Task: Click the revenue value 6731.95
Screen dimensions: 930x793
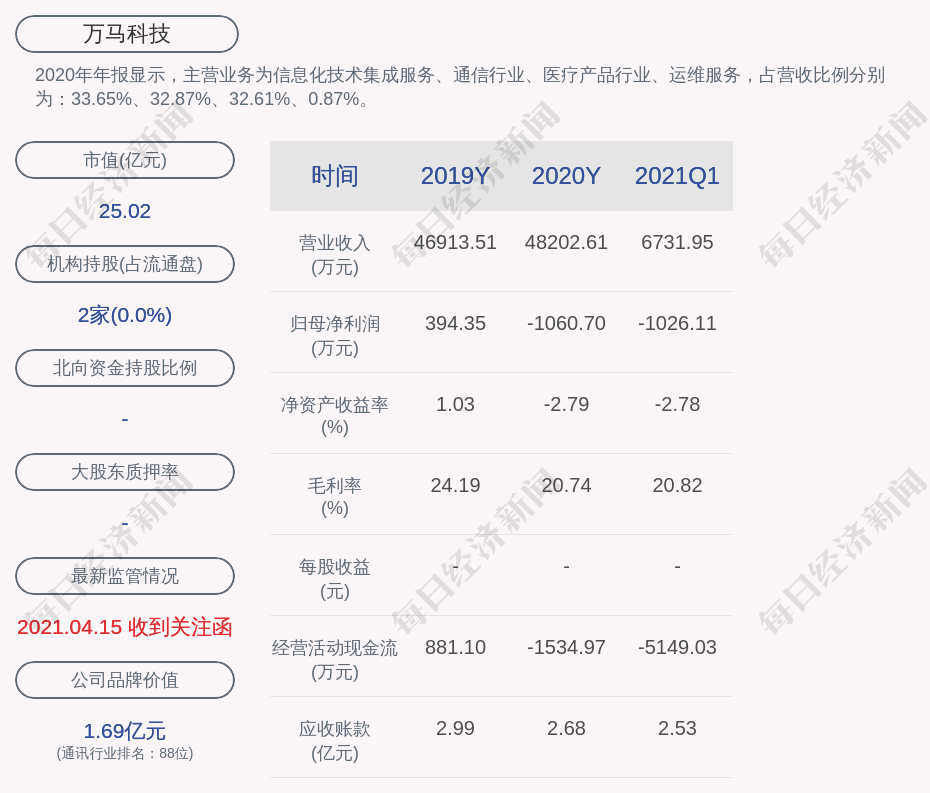Action: pyautogui.click(x=677, y=243)
